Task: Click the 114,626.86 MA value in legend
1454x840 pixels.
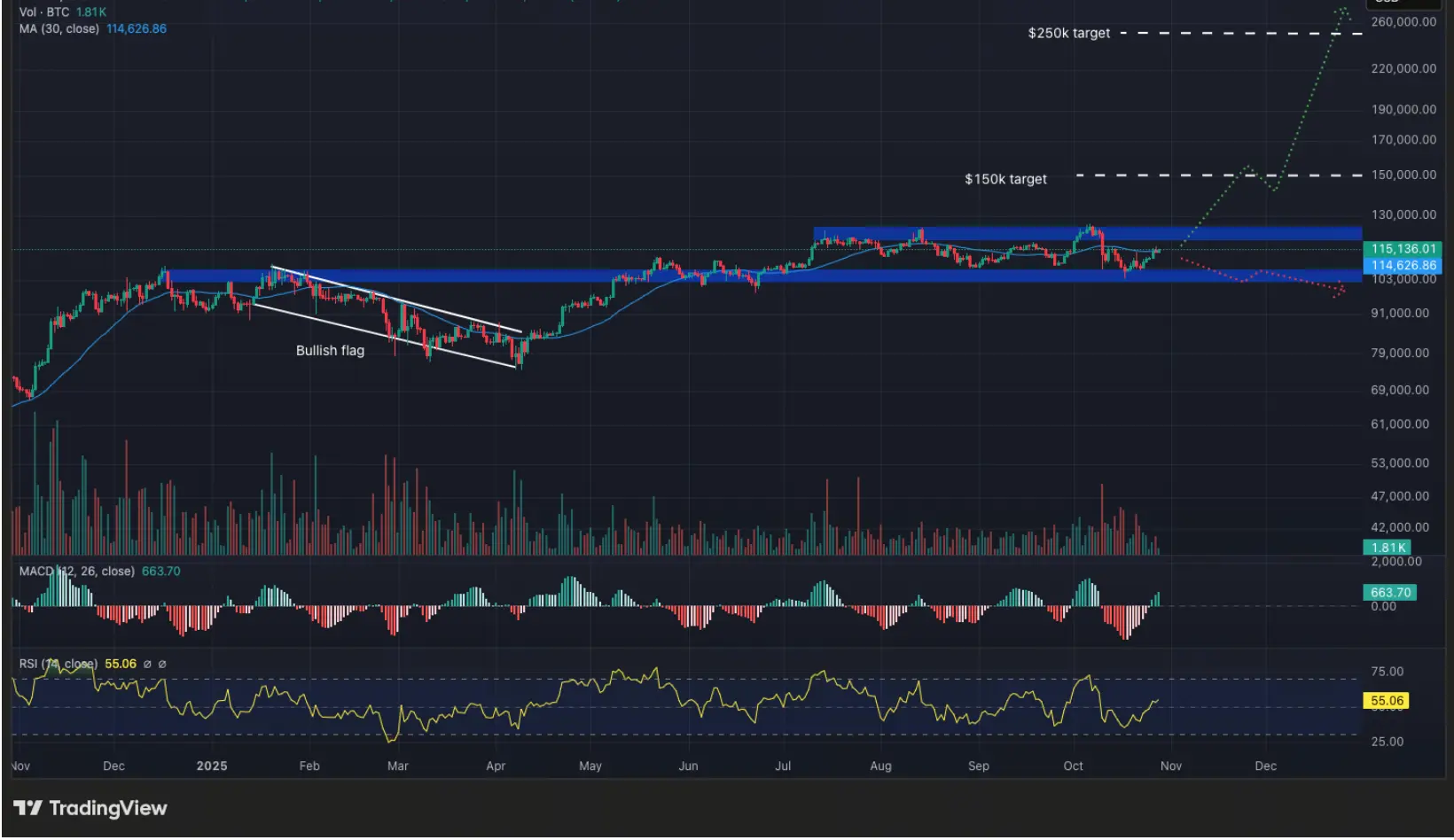Action: point(137,28)
